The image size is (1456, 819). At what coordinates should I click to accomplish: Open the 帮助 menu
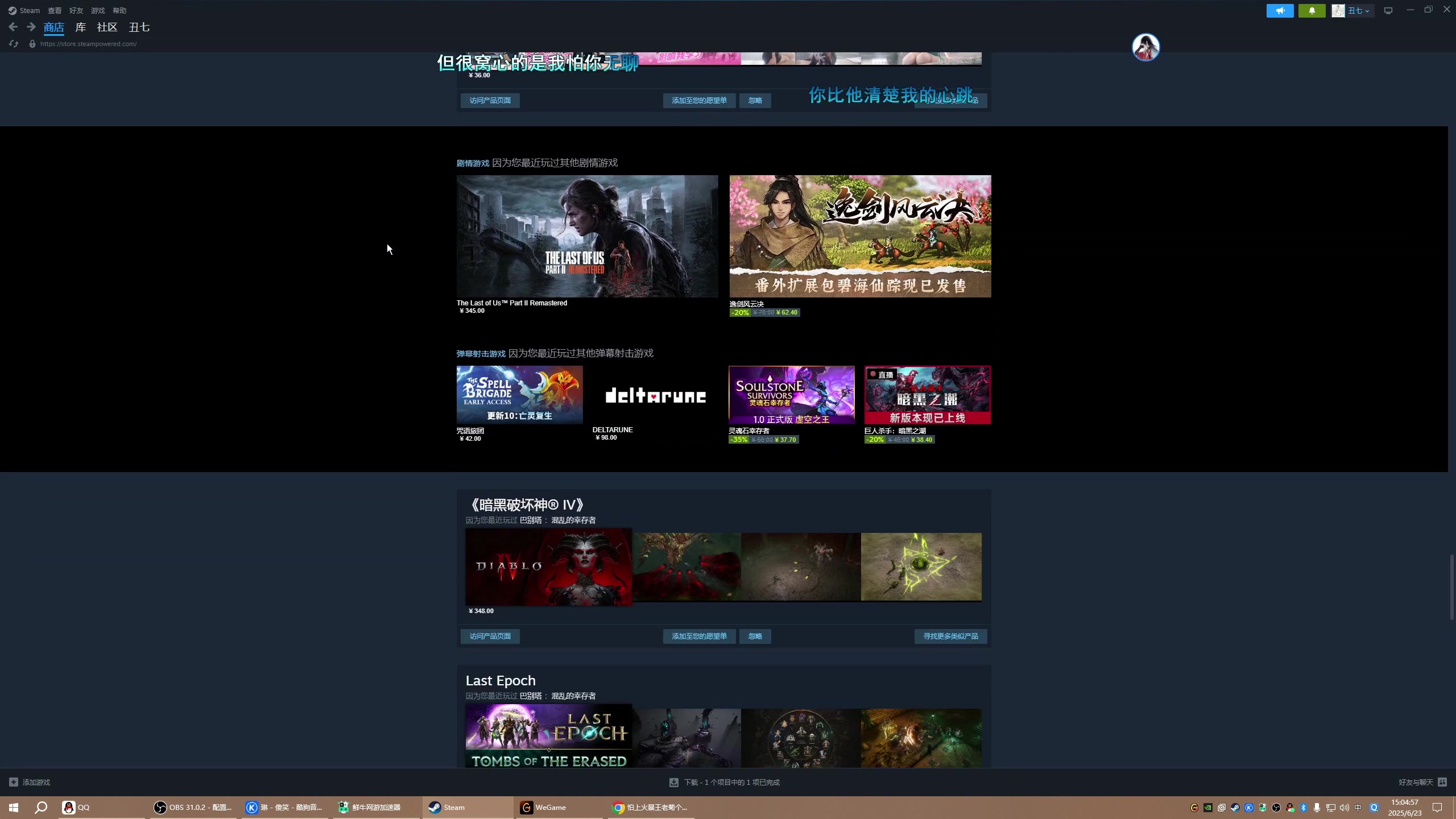[x=119, y=10]
